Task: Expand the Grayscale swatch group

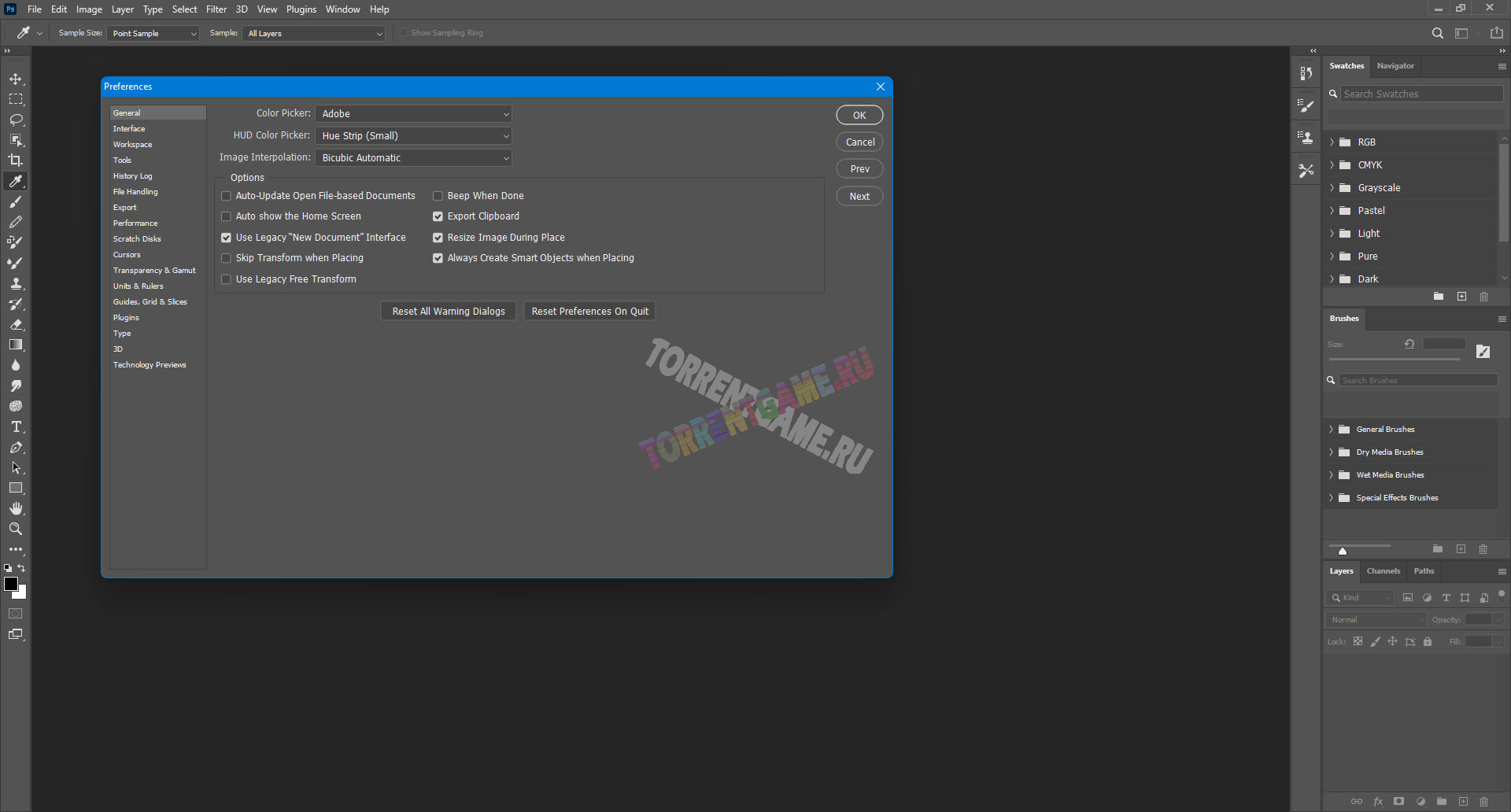Action: (x=1332, y=188)
